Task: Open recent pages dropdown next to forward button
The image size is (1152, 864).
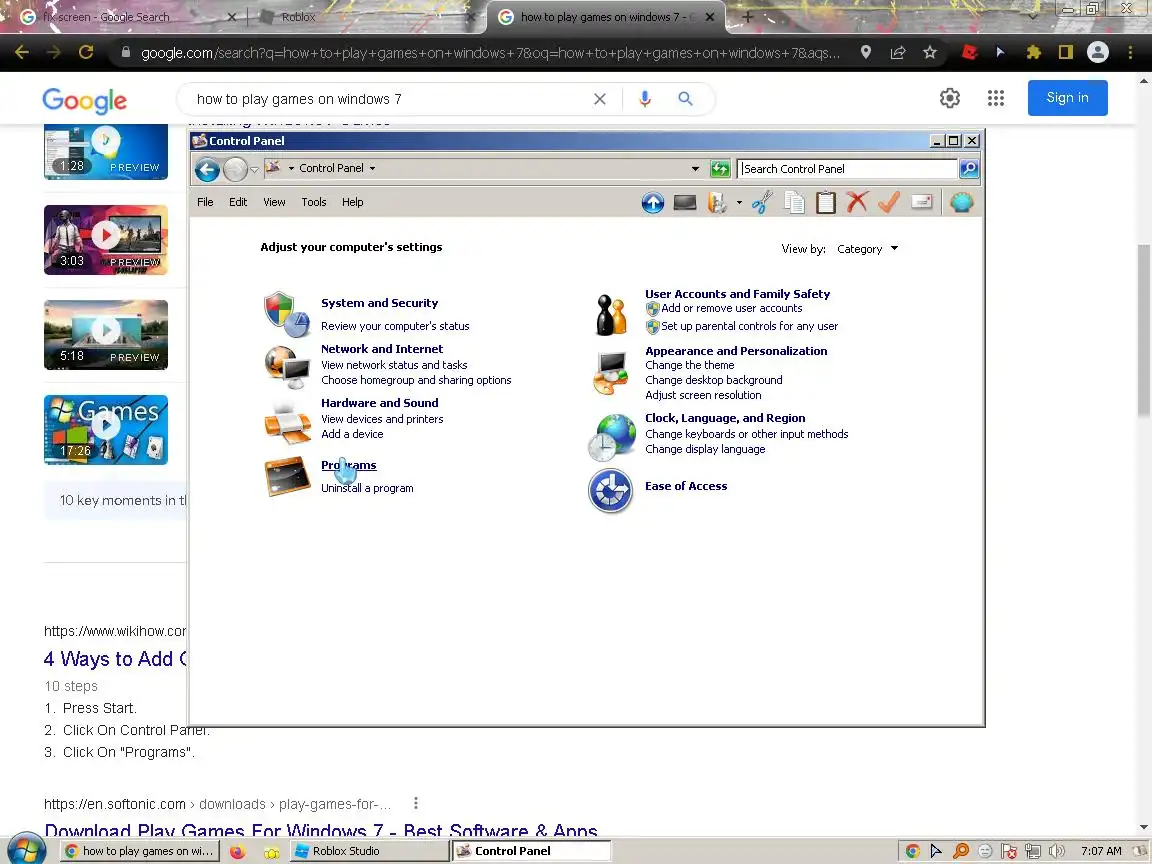Action: [254, 170]
